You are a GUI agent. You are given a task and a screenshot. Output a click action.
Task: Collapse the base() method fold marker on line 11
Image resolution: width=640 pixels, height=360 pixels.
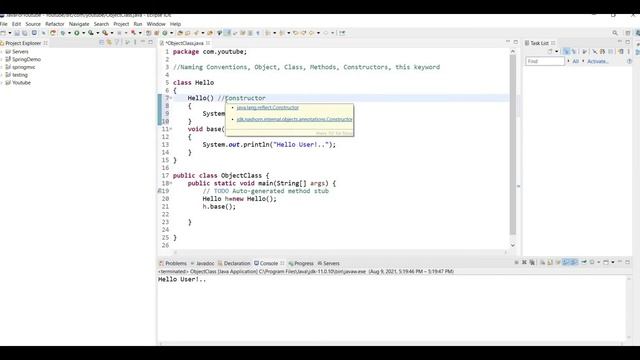171,129
